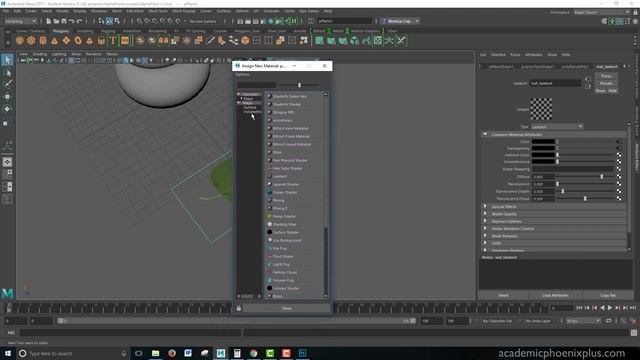Image resolution: width=640 pixels, height=360 pixels.
Task: Toggle Make Live magnet icon
Action: coord(178,21)
